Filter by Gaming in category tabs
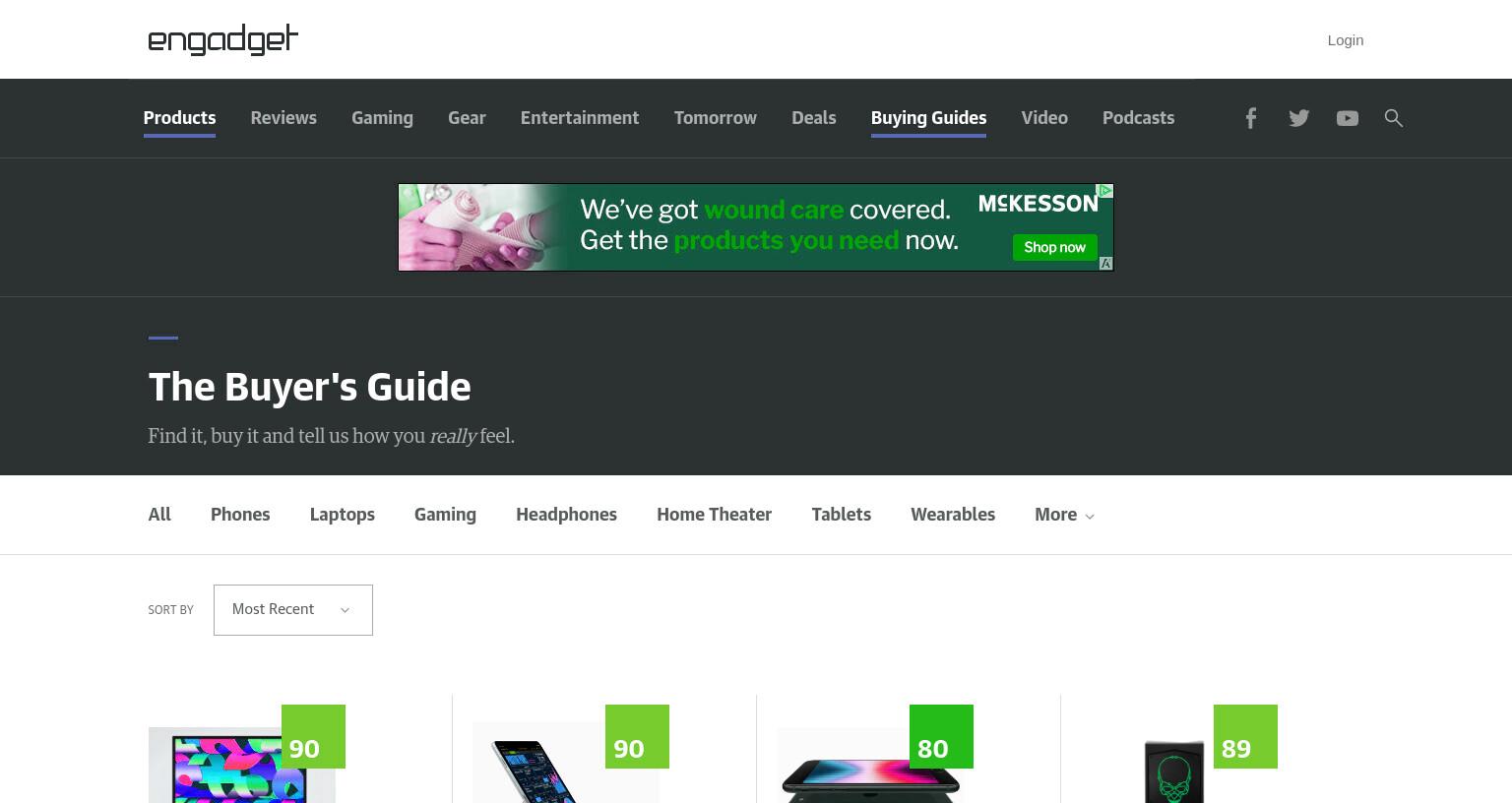The image size is (1512, 803). coord(445,515)
